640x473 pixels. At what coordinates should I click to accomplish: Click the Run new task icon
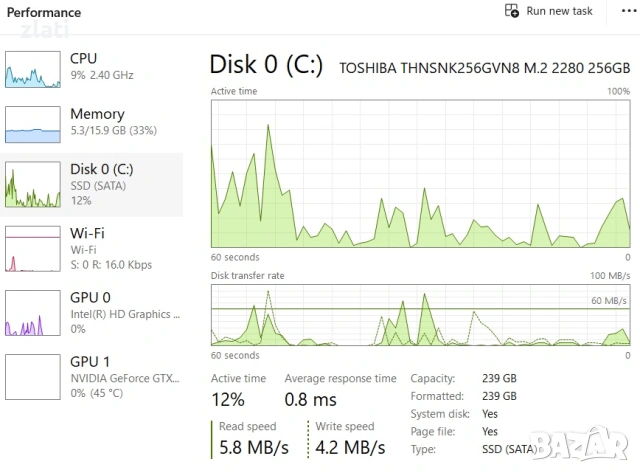511,11
